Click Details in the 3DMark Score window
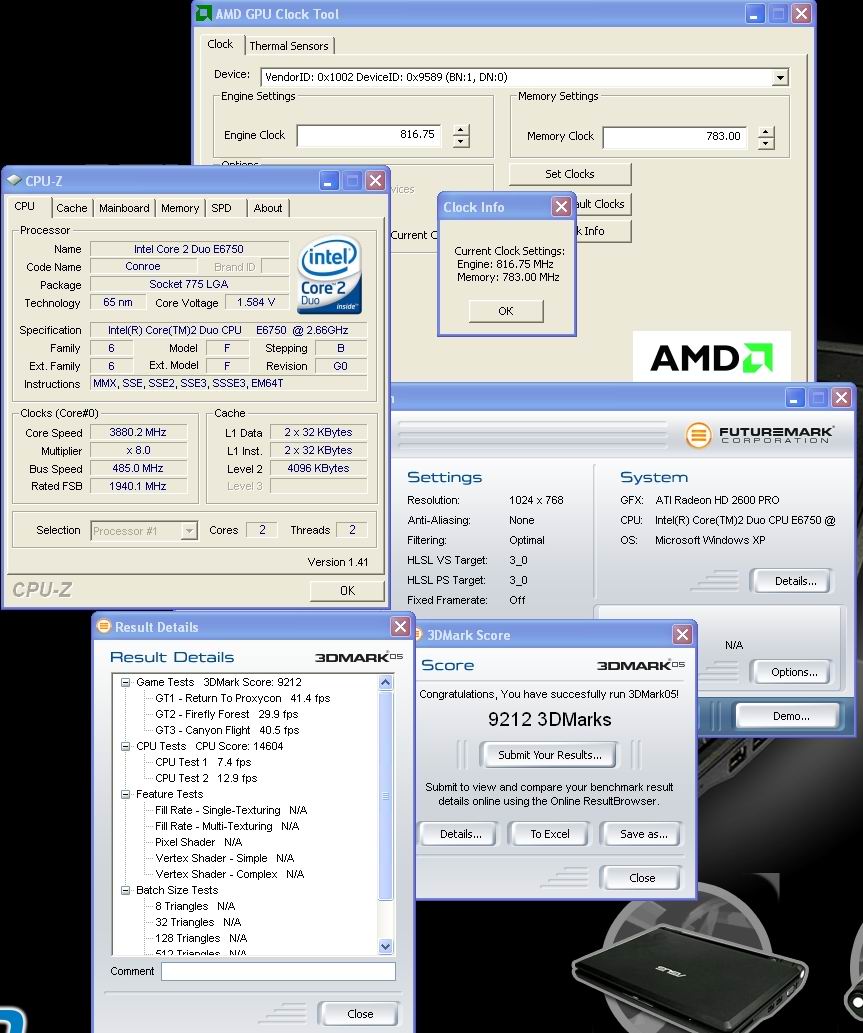 [x=460, y=834]
